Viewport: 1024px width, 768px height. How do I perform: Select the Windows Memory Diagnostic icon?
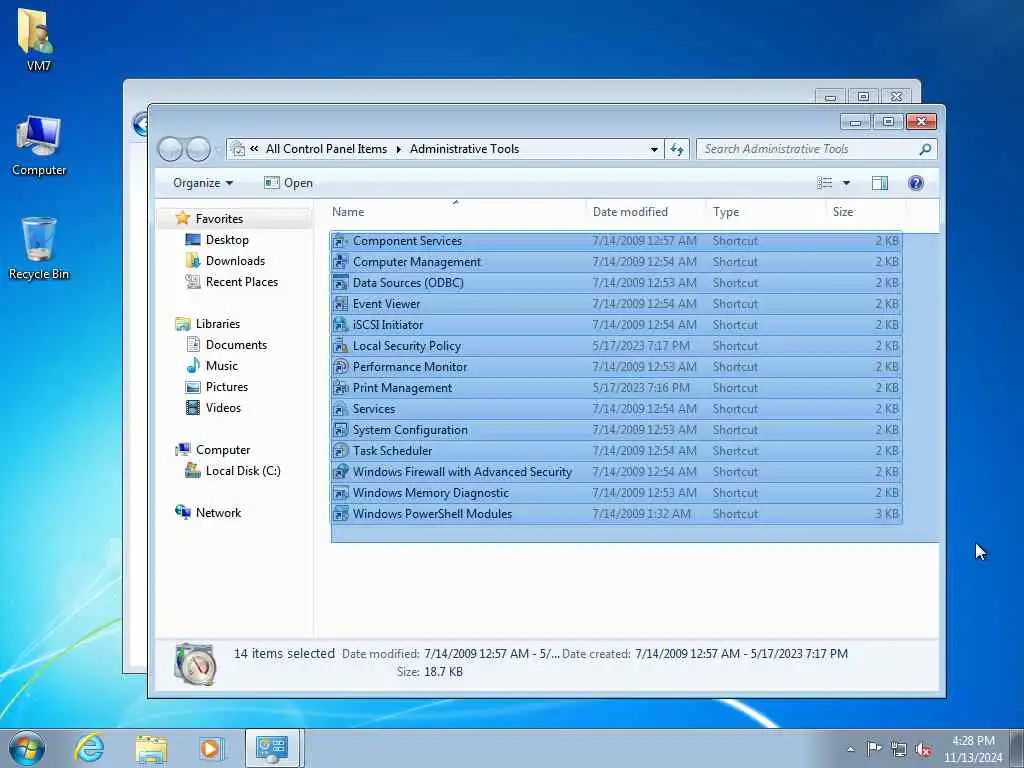340,492
